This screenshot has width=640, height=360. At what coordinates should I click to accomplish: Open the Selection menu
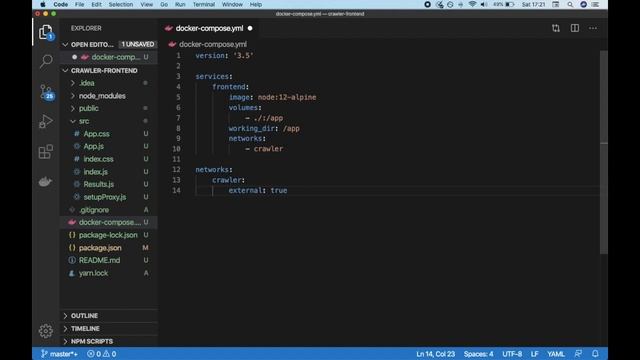pos(121,4)
